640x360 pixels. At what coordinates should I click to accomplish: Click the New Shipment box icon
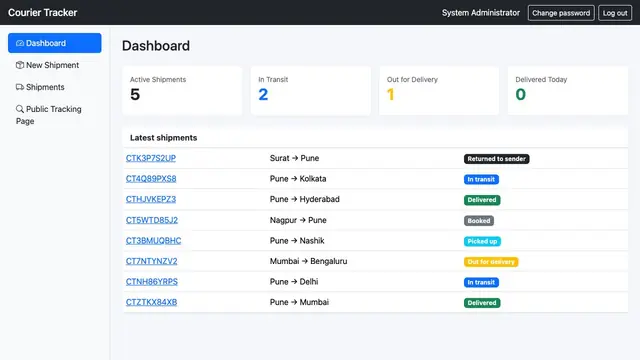pos(20,65)
